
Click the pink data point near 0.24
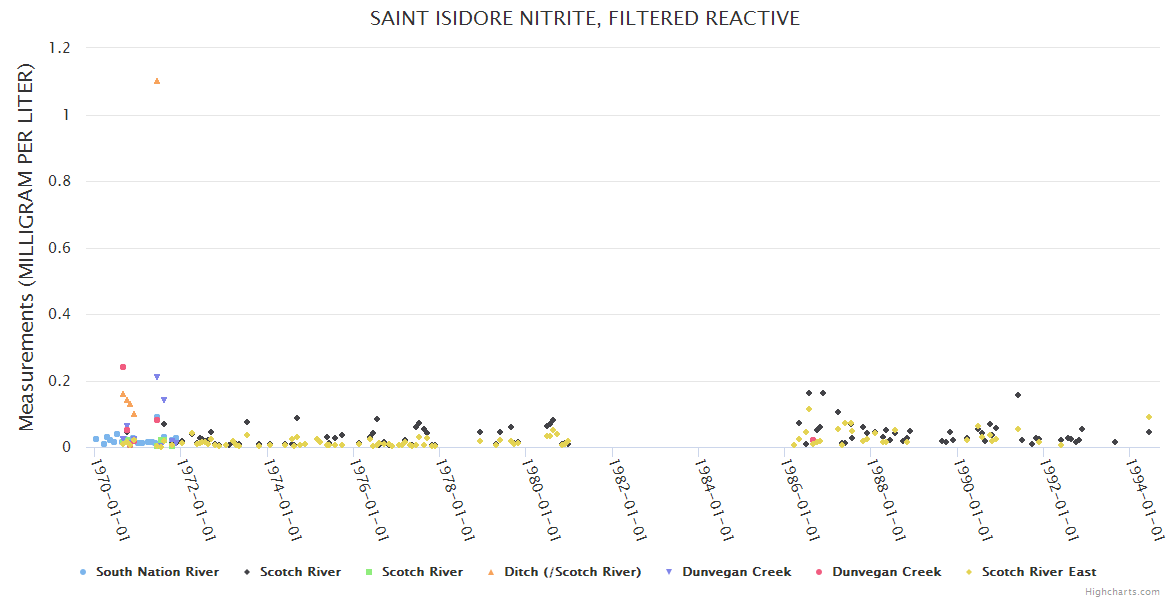(x=123, y=367)
